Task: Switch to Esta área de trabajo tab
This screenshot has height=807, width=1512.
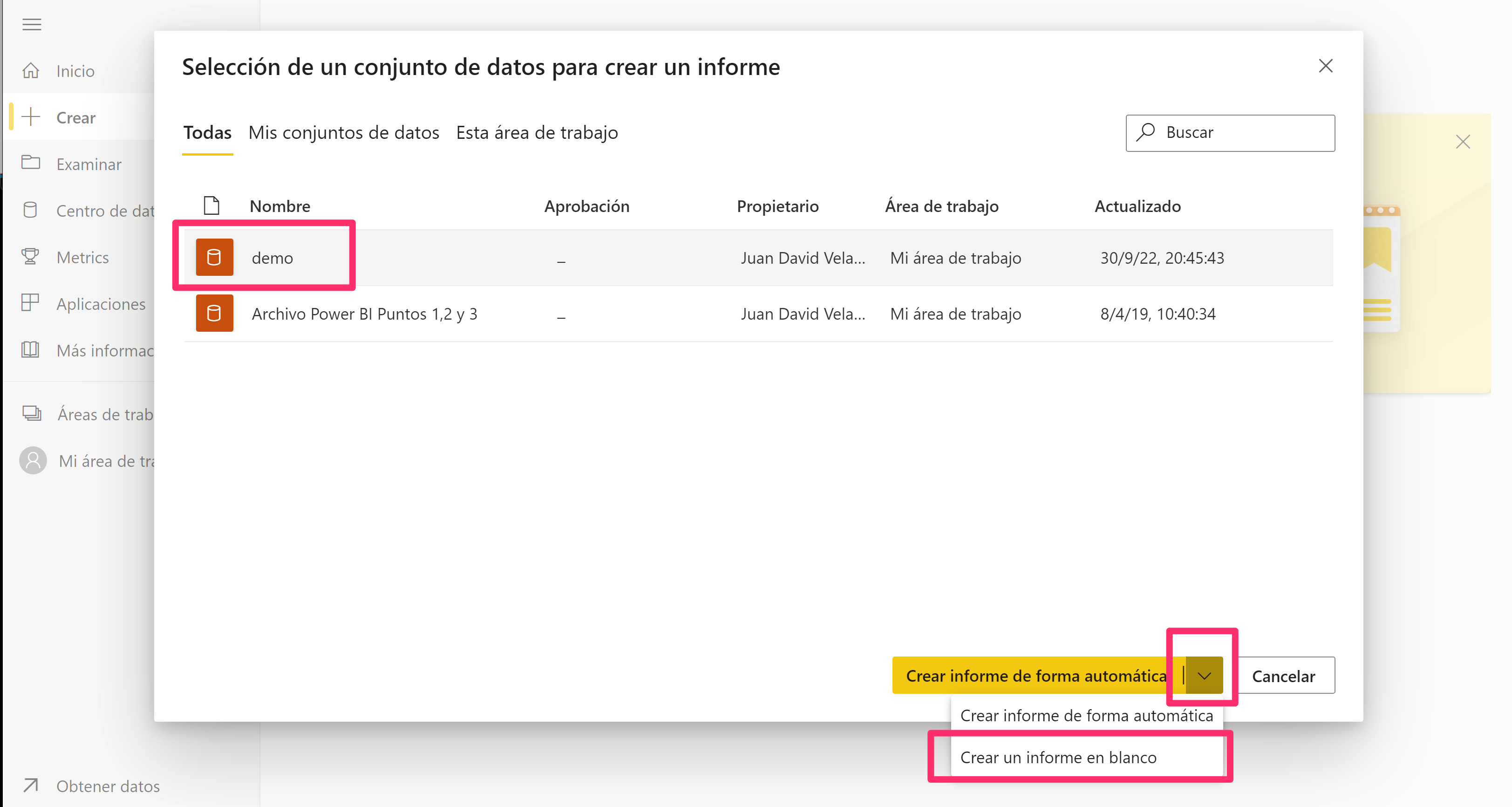Action: point(537,133)
